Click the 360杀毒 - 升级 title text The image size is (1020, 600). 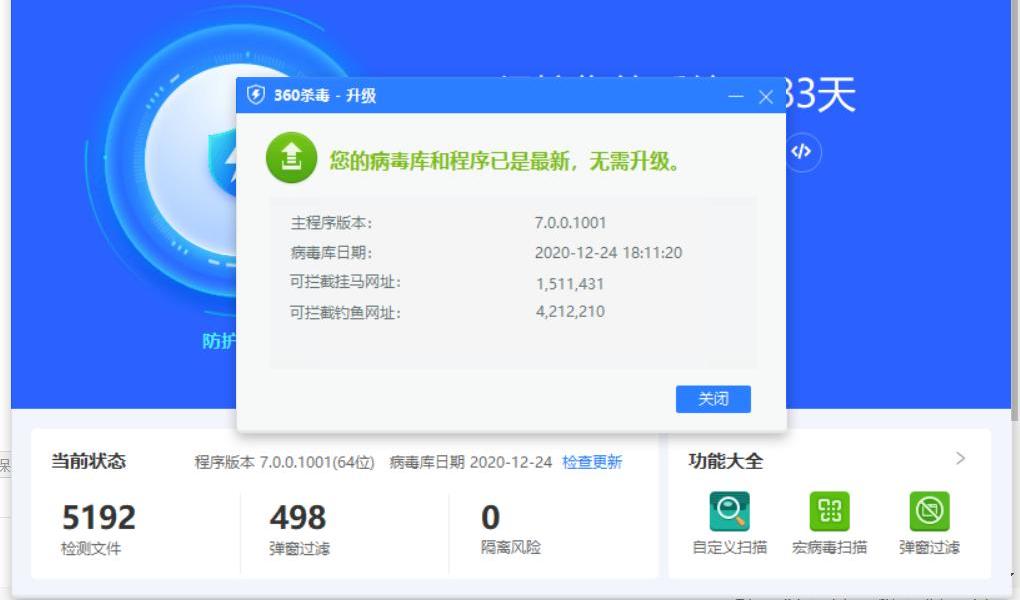[x=325, y=96]
